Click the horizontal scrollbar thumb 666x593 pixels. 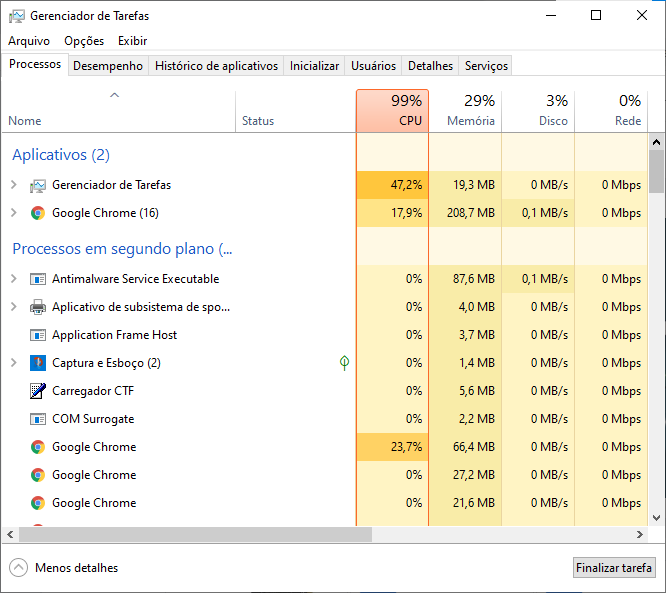click(x=195, y=534)
